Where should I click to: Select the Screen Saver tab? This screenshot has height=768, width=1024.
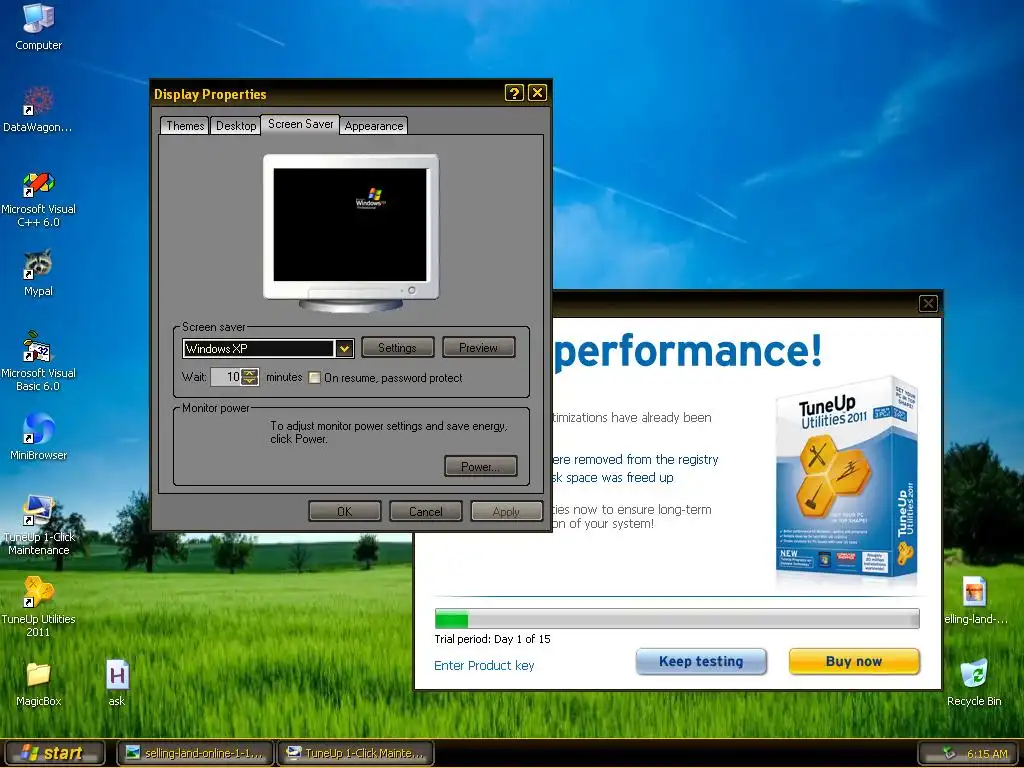click(300, 124)
